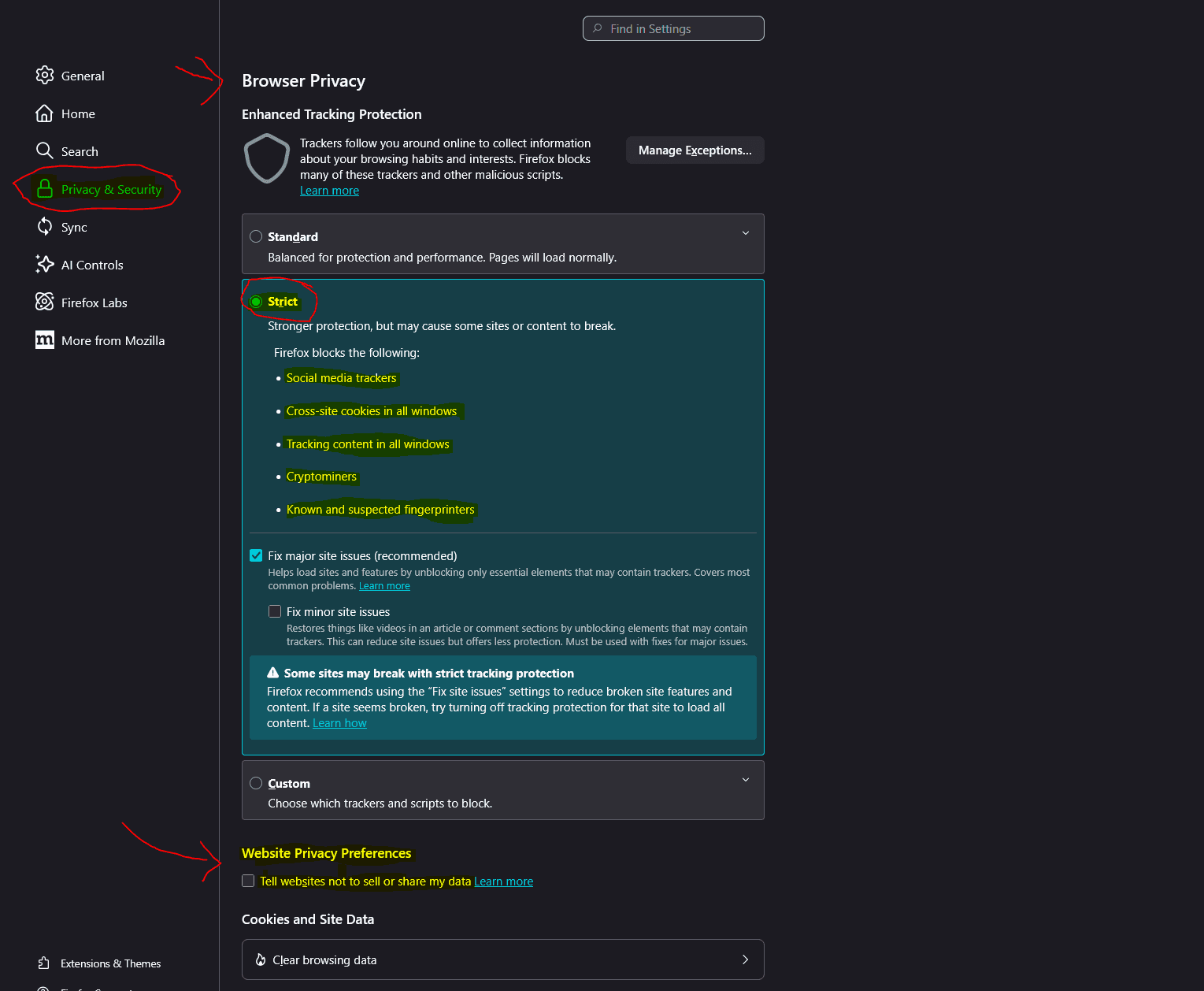Click the Home house icon
This screenshot has height=991, width=1204.
tap(45, 113)
